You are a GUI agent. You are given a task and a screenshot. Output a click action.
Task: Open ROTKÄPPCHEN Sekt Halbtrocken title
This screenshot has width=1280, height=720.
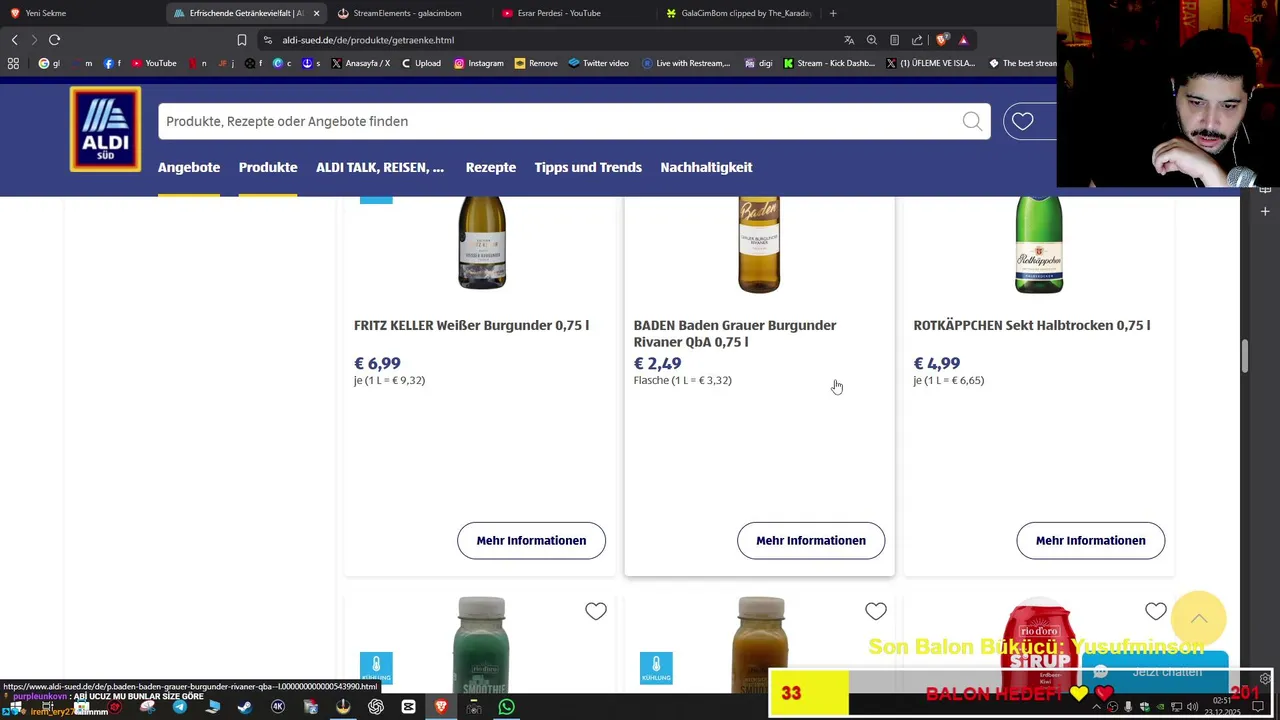(x=1031, y=325)
